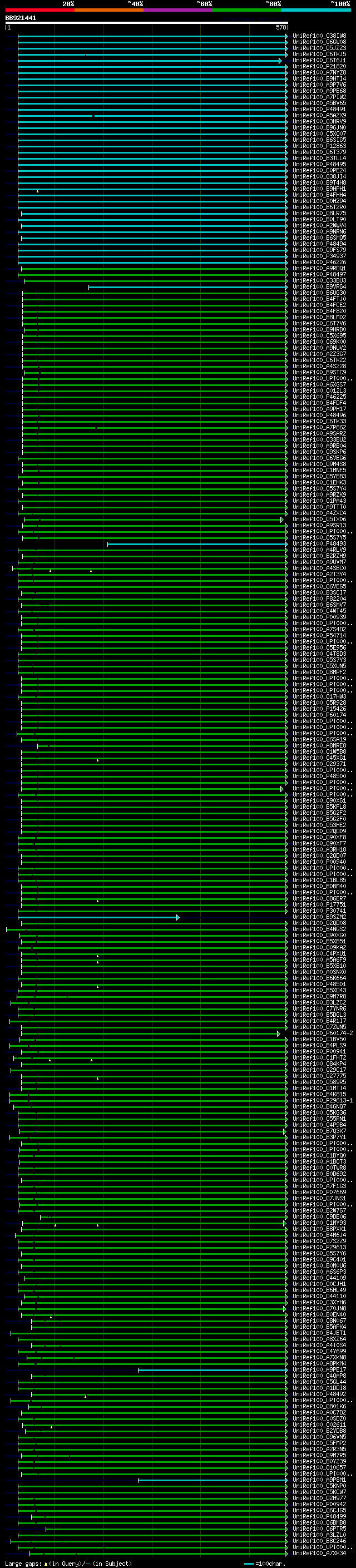The width and height of the screenshot is (356, 1568).
Task: Click the hit label UniRef100_A7F1G3
Action: click(x=319, y=1186)
